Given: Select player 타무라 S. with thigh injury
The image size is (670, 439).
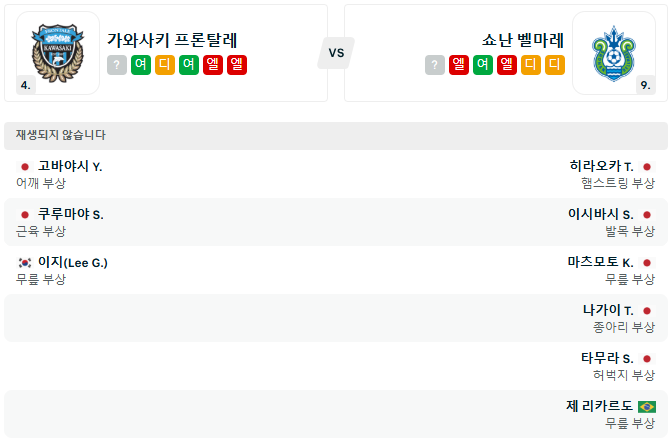Looking at the screenshot, I should [x=607, y=358].
